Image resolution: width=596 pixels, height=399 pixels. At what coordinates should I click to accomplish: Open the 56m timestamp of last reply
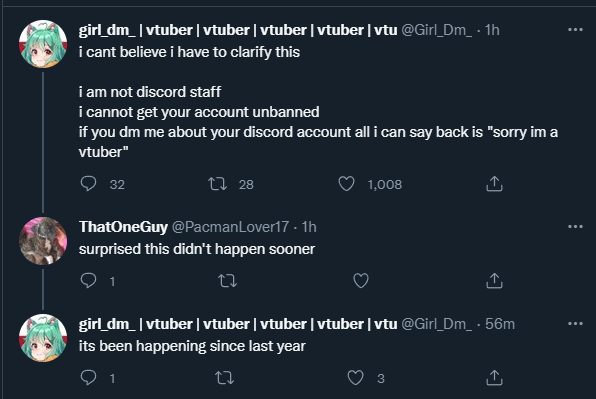500,324
